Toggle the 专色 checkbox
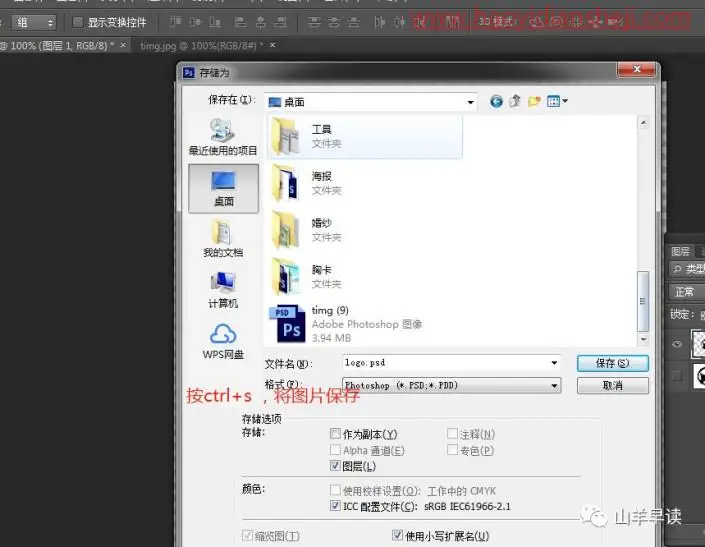This screenshot has height=547, width=705. [452, 450]
